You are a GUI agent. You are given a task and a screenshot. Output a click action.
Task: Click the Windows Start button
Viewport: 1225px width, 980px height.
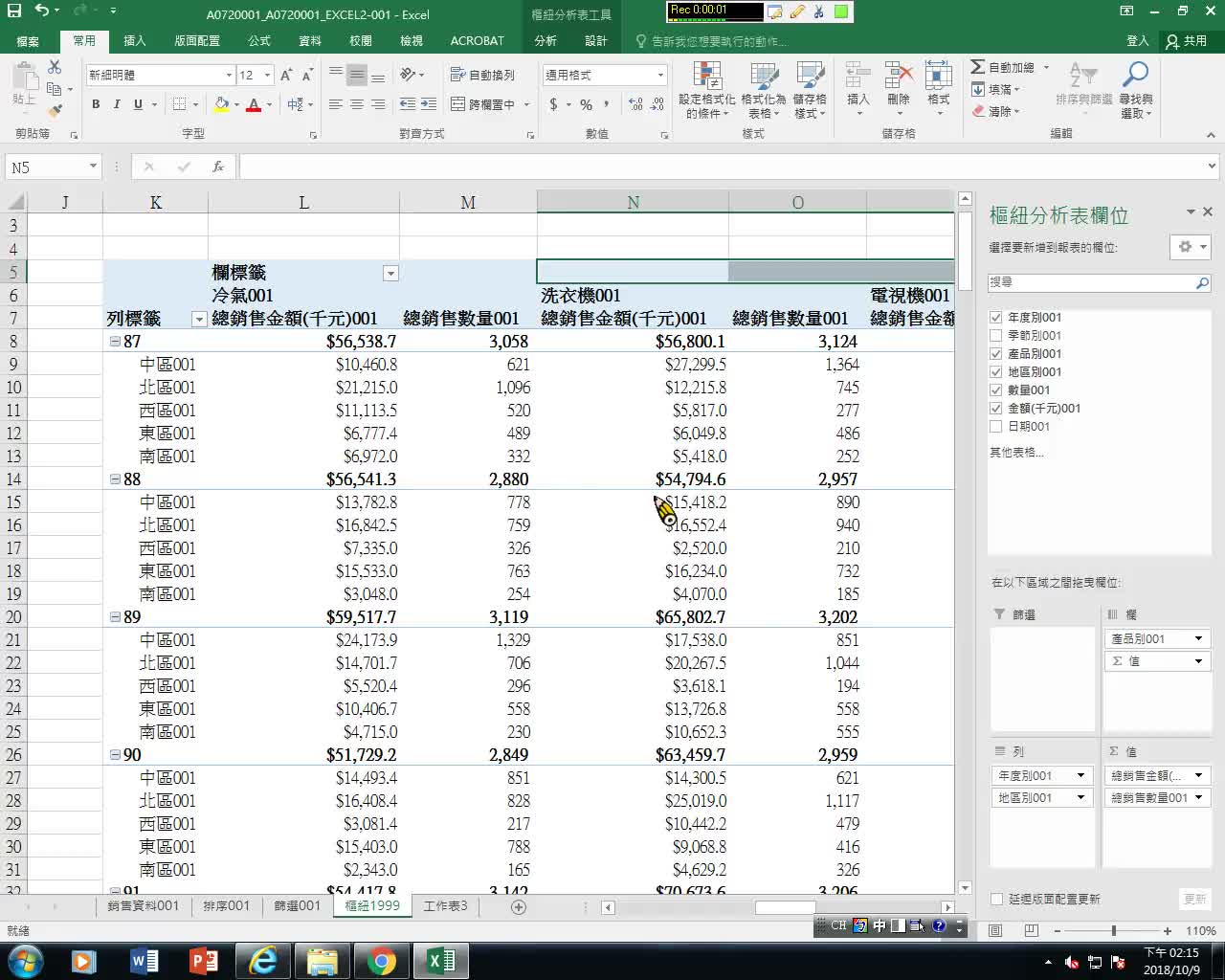[25, 960]
